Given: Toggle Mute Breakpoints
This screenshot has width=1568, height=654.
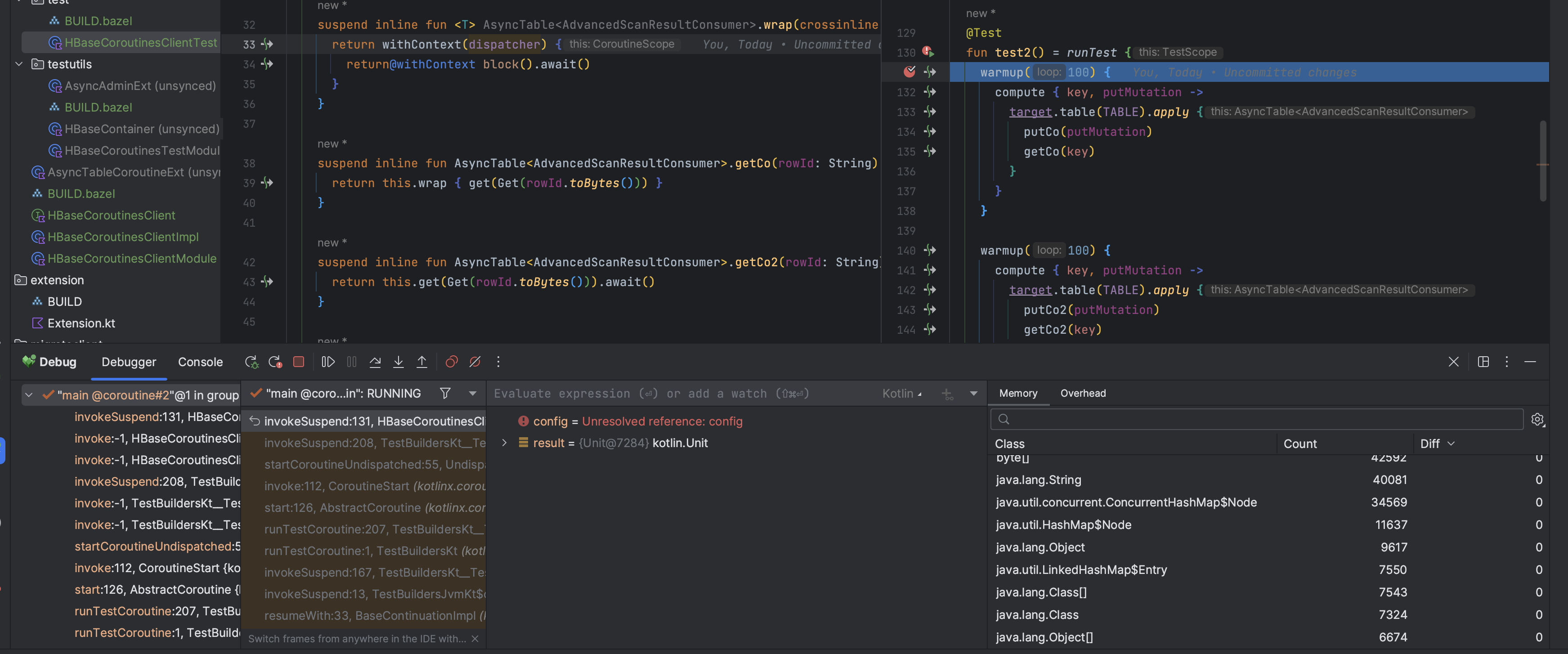Looking at the screenshot, I should [475, 361].
